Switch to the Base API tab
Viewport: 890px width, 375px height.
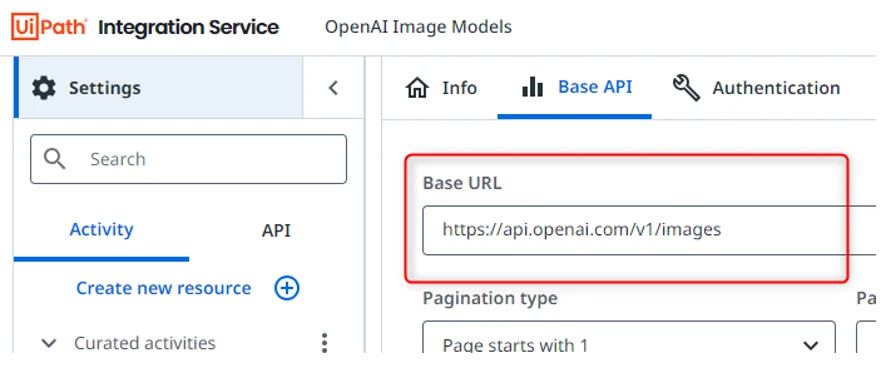click(x=574, y=87)
